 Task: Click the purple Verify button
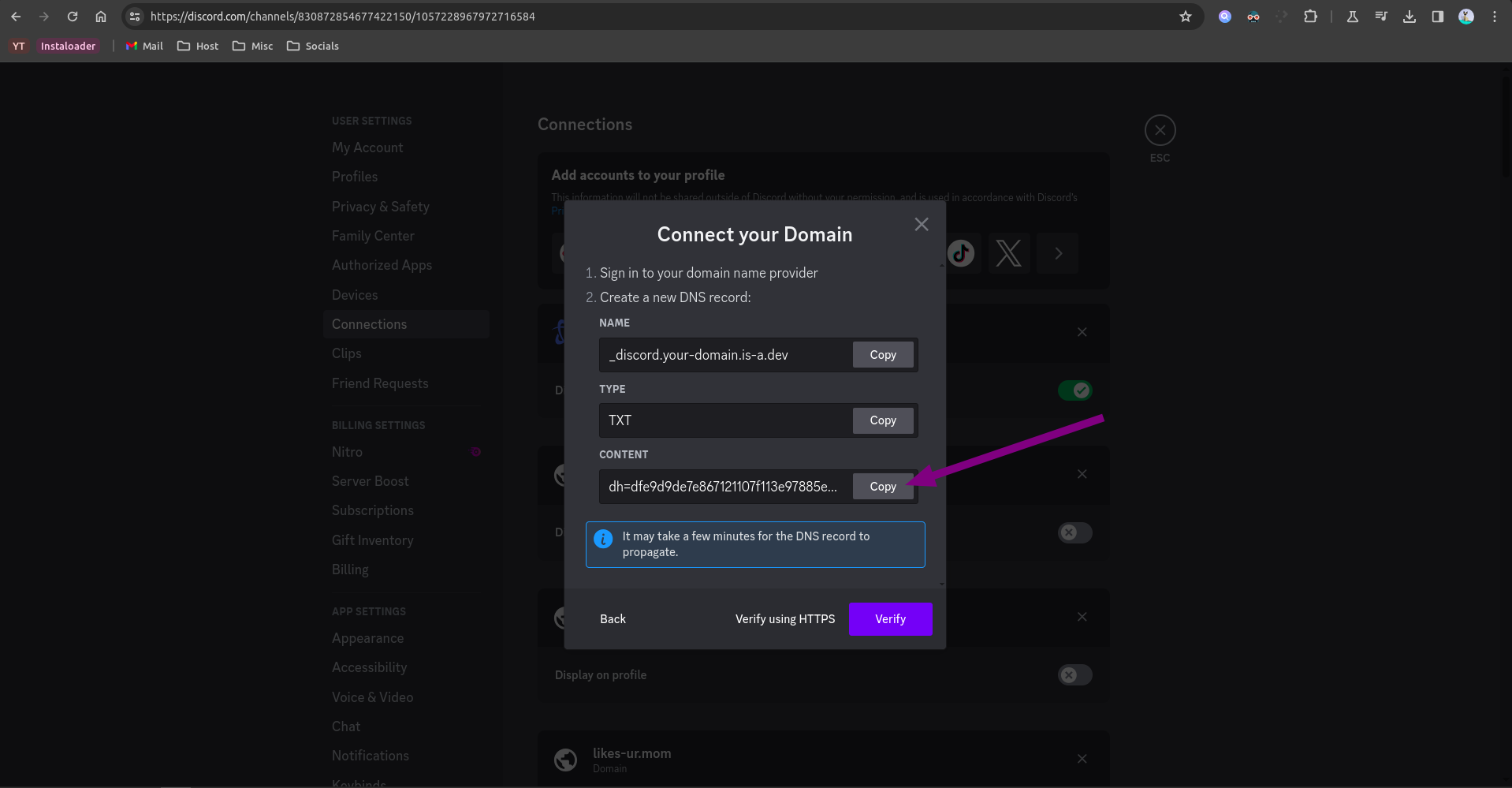pyautogui.click(x=890, y=619)
